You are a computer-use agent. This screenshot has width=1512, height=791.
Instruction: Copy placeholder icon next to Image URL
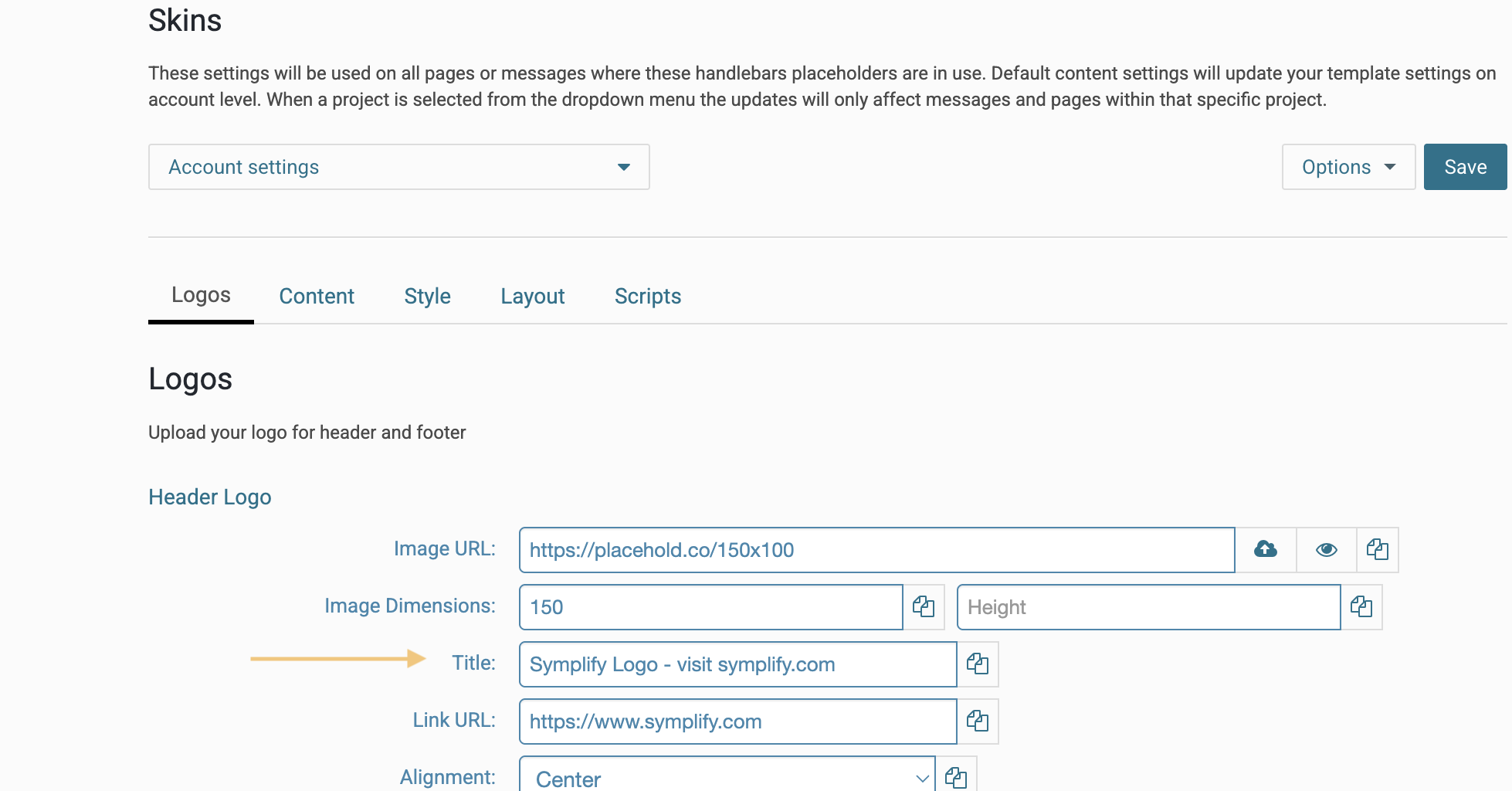click(1377, 549)
